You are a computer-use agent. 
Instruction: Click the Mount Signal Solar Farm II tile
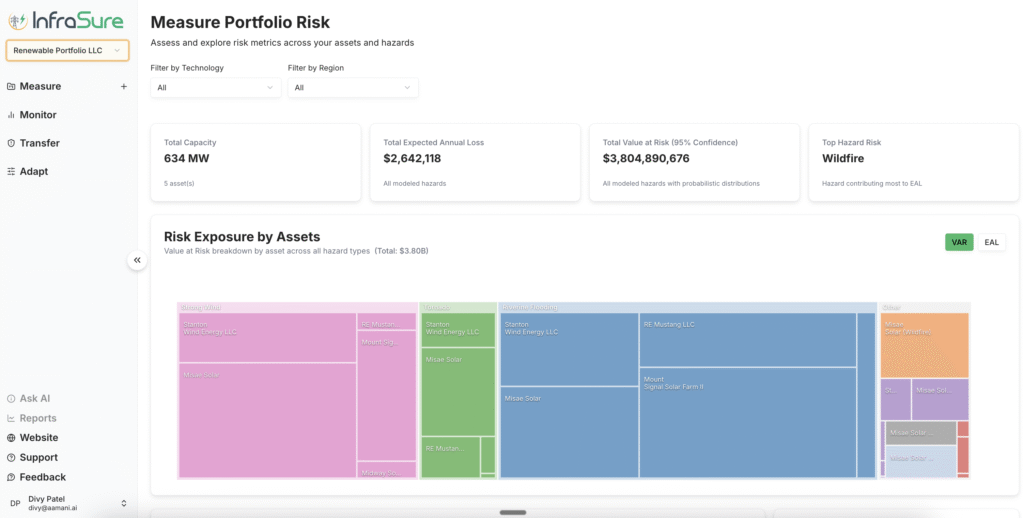(x=746, y=422)
